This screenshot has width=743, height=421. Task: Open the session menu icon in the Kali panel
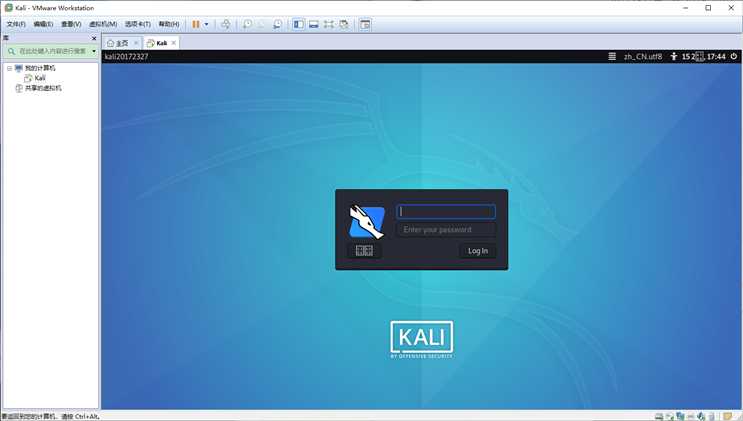[x=612, y=56]
